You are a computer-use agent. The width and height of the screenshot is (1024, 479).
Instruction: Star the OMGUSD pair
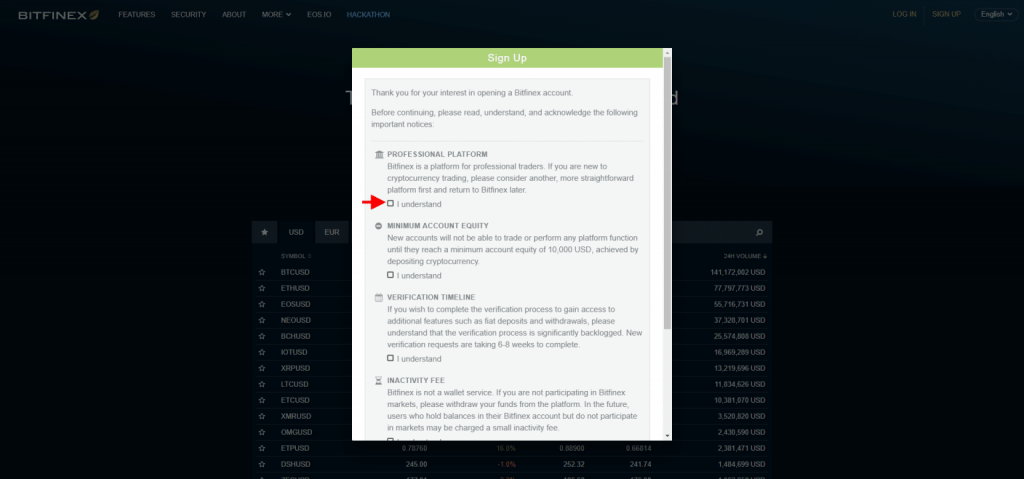(262, 432)
